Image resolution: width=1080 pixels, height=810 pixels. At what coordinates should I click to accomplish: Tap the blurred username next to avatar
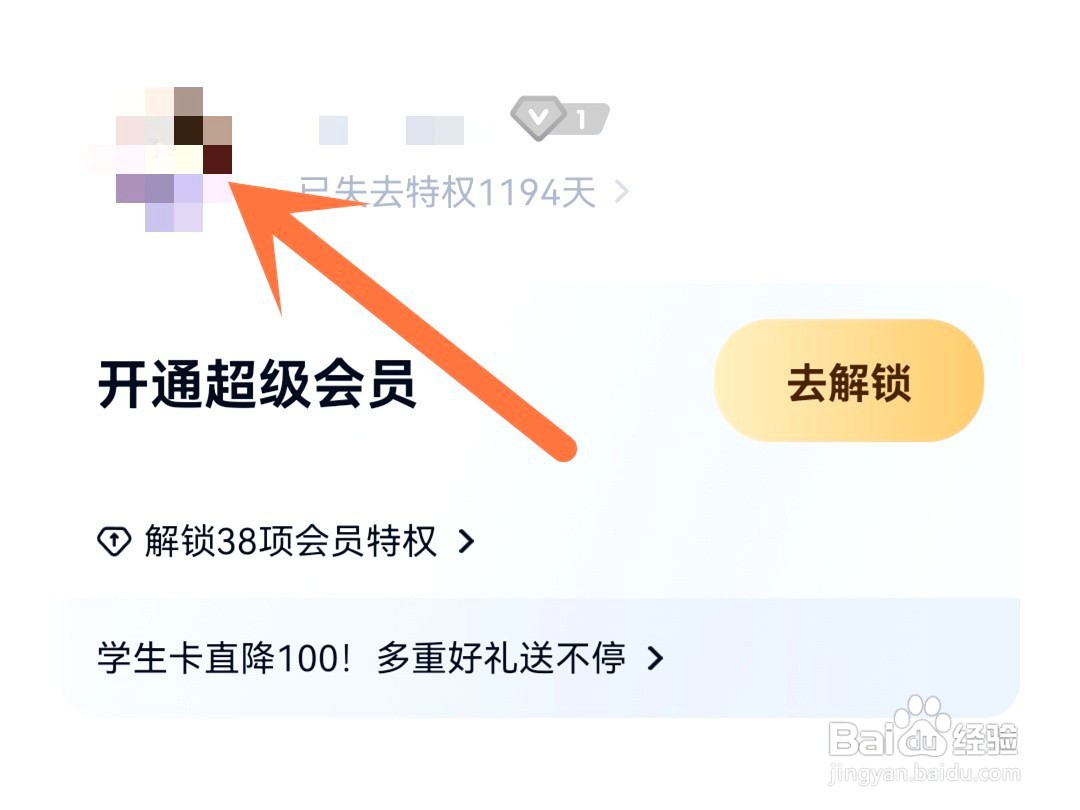pyautogui.click(x=391, y=131)
